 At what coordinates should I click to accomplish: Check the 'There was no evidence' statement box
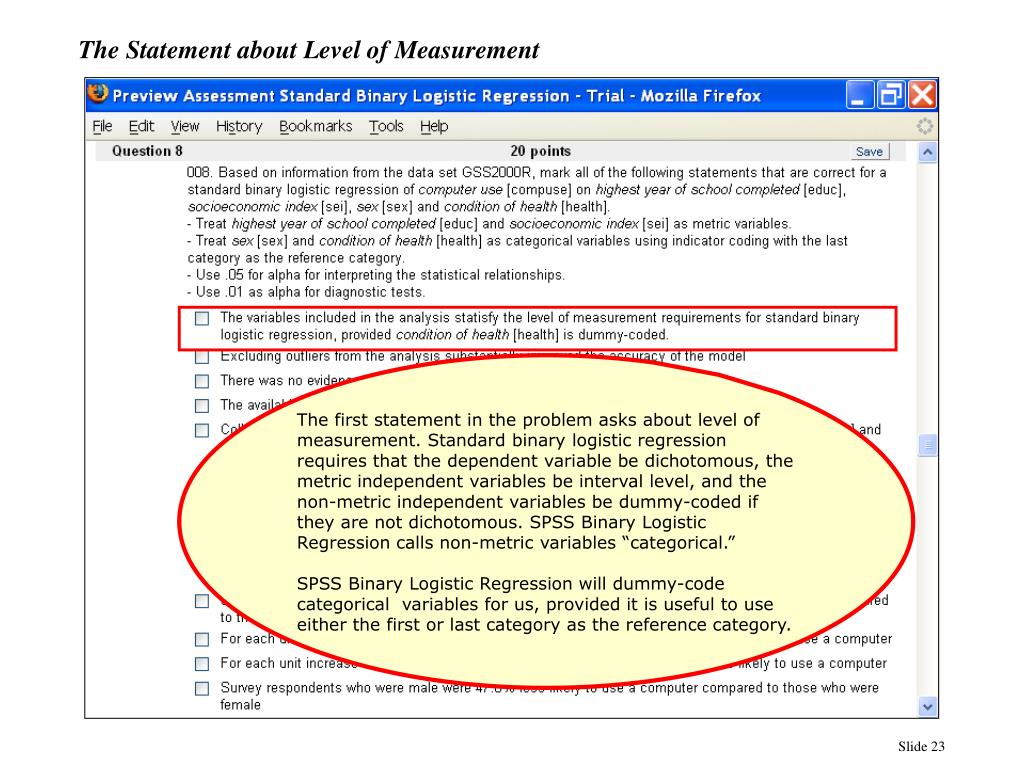click(202, 381)
